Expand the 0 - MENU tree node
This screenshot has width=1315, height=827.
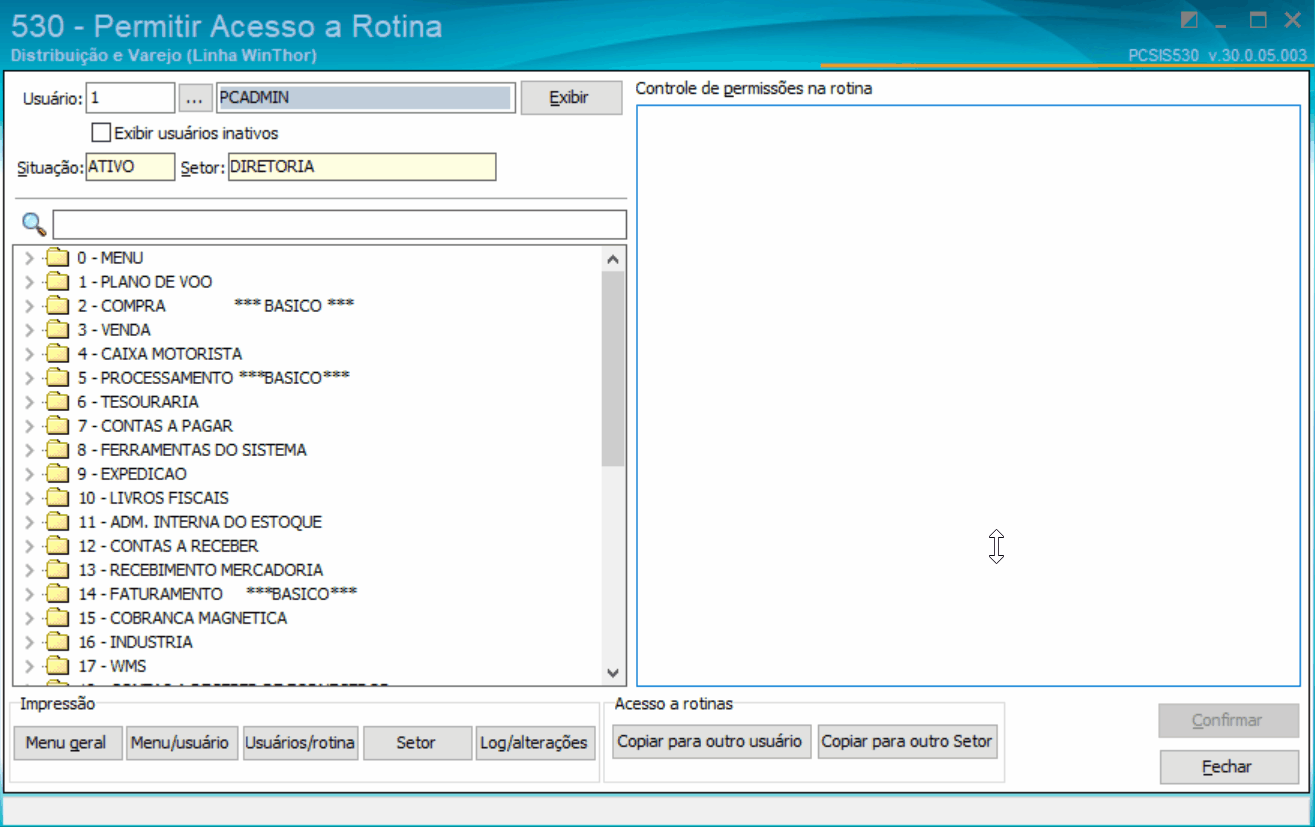point(29,258)
